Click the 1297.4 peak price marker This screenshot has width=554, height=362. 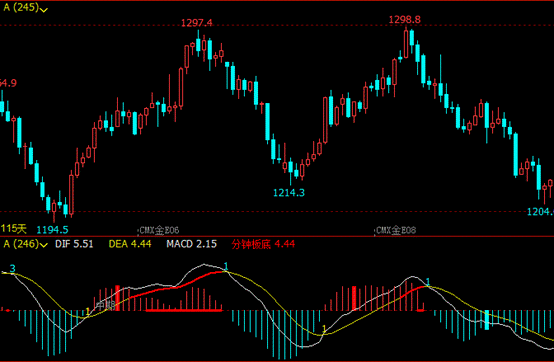point(197,23)
